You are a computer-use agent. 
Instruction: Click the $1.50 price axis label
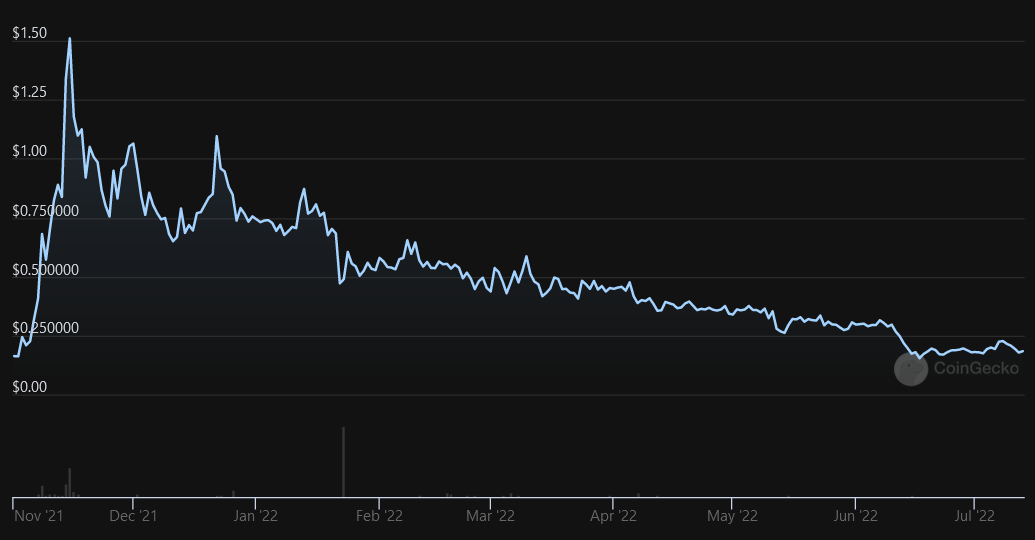(30, 33)
